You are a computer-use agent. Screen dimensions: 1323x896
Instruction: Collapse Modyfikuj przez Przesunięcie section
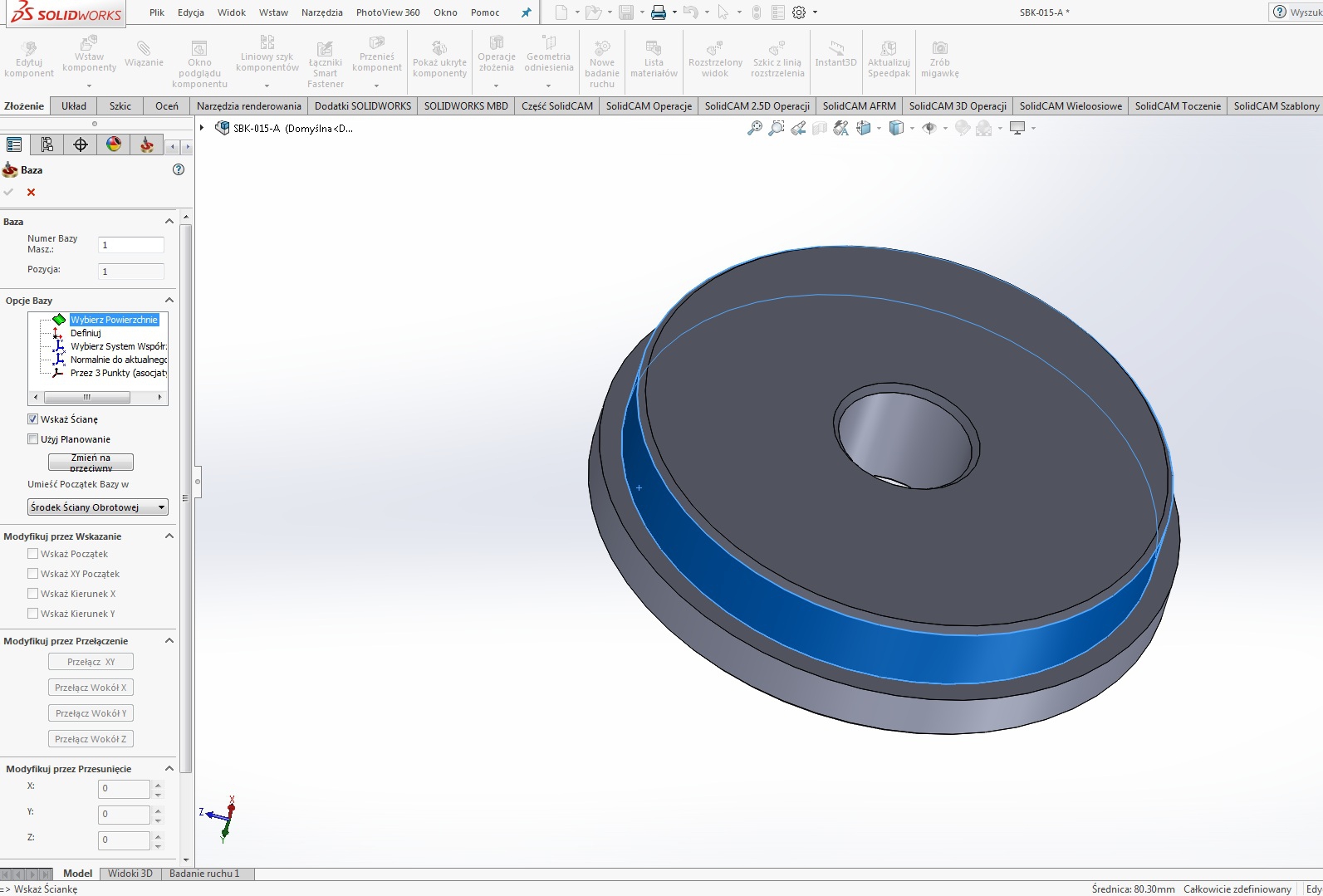(x=169, y=769)
